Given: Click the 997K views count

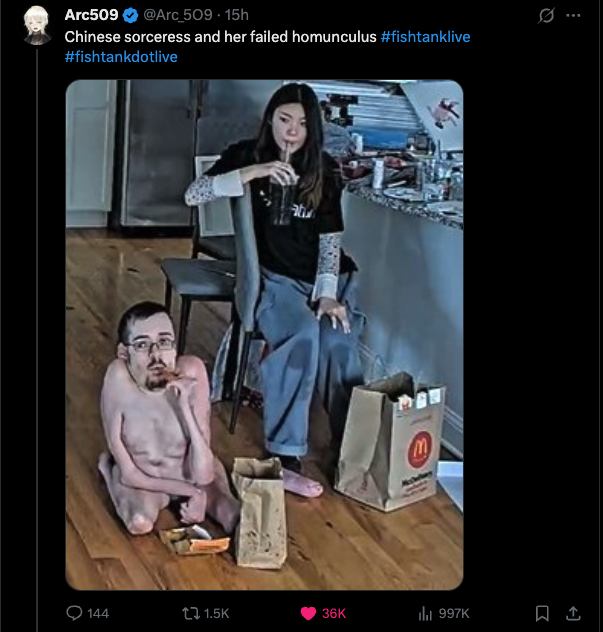Looking at the screenshot, I should pyautogui.click(x=454, y=613).
